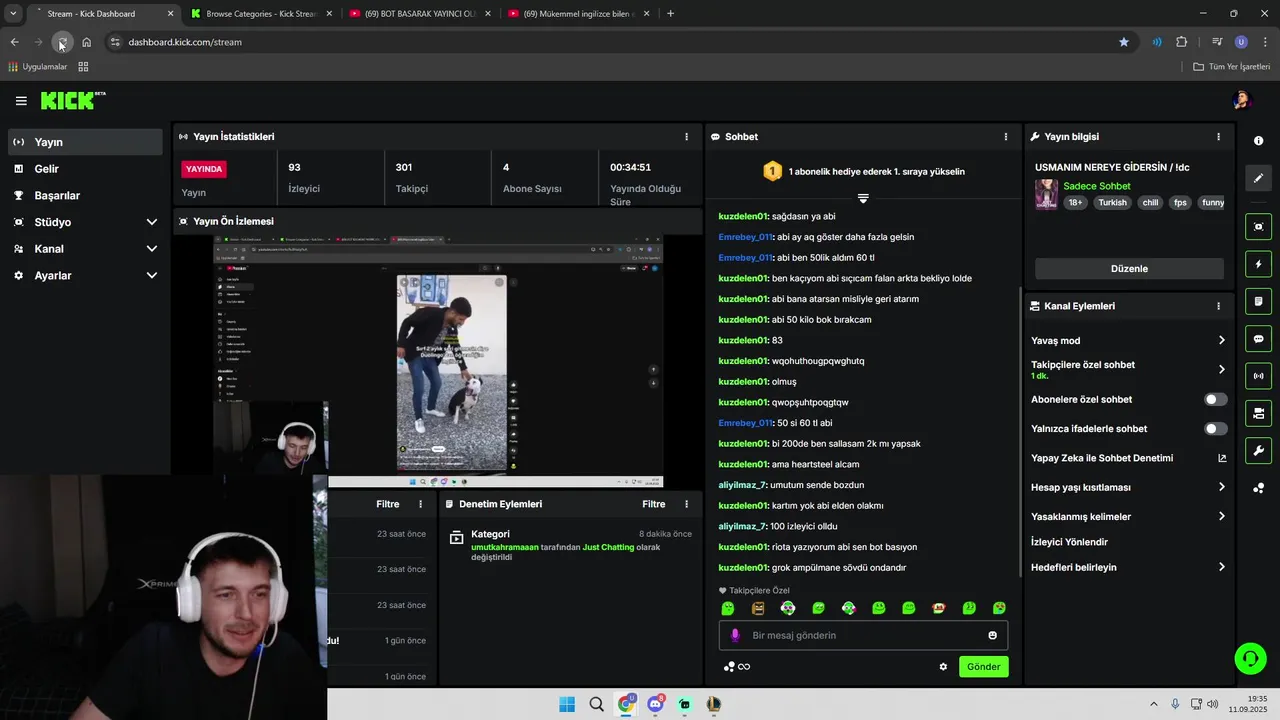Open Discord from the taskbar
The height and width of the screenshot is (720, 1280).
(x=655, y=704)
